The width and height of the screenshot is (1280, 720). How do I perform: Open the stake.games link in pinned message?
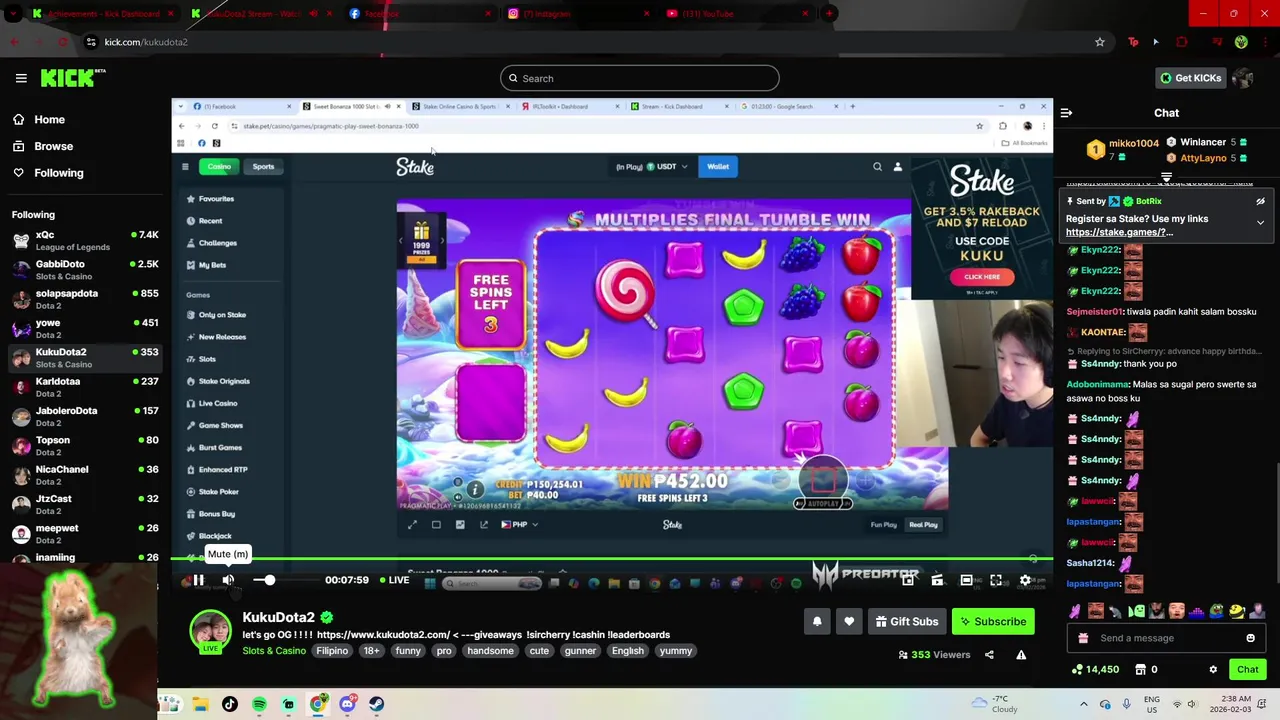pyautogui.click(x=1119, y=232)
